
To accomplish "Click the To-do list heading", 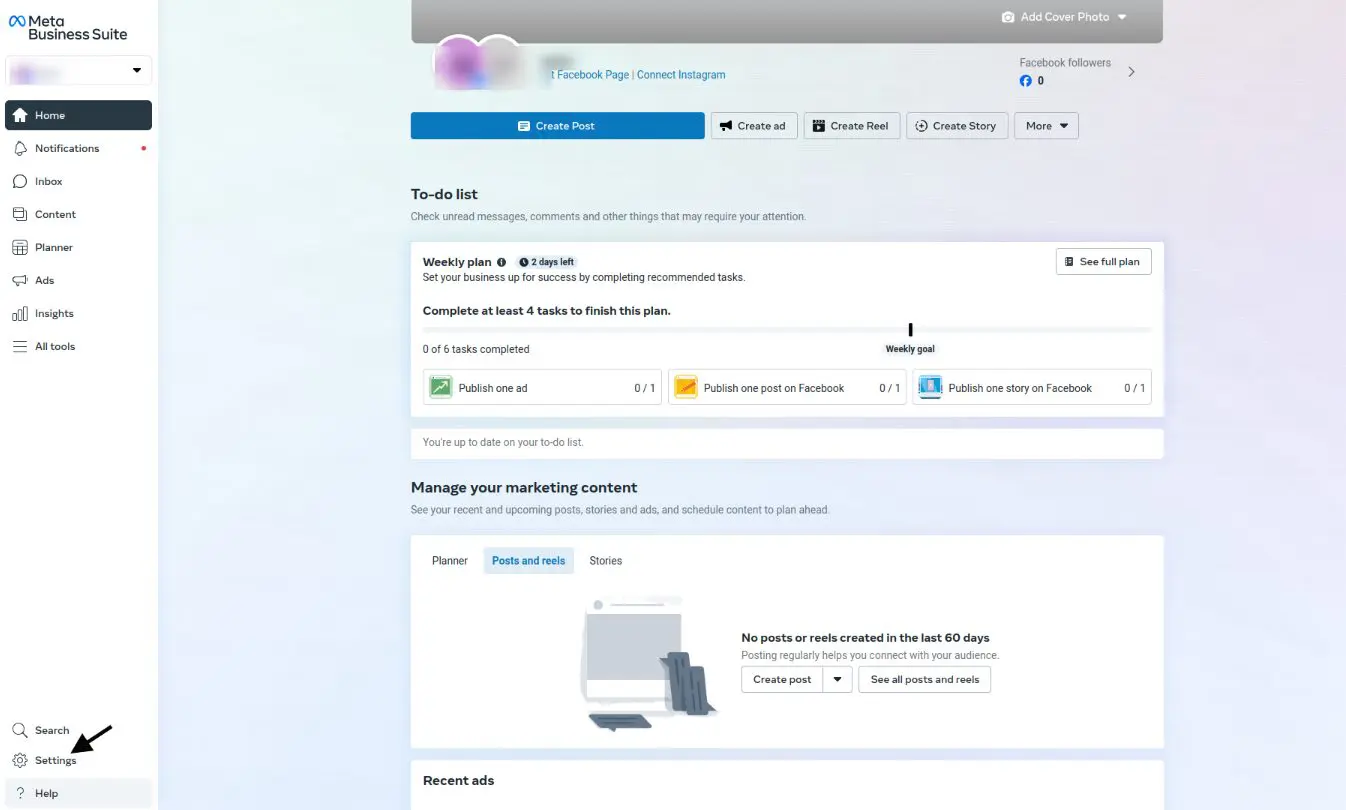I will pyautogui.click(x=445, y=194).
